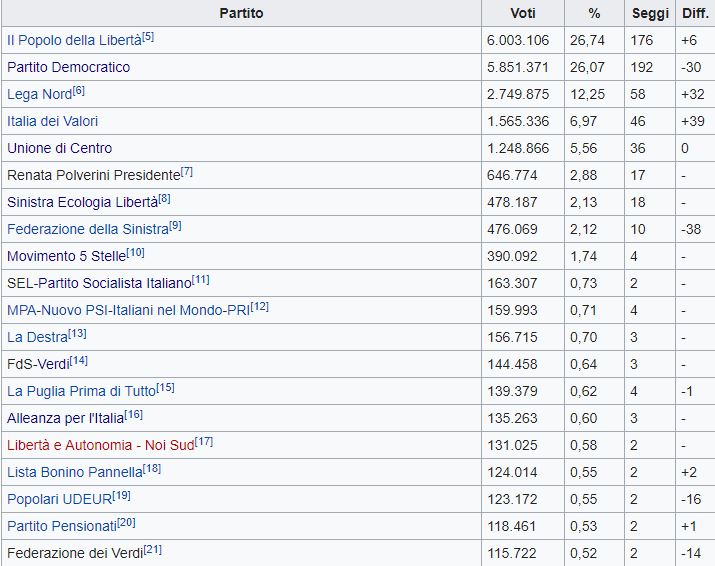
Task: Go to the Popolari UDEUR page
Action: pyautogui.click(x=58, y=499)
